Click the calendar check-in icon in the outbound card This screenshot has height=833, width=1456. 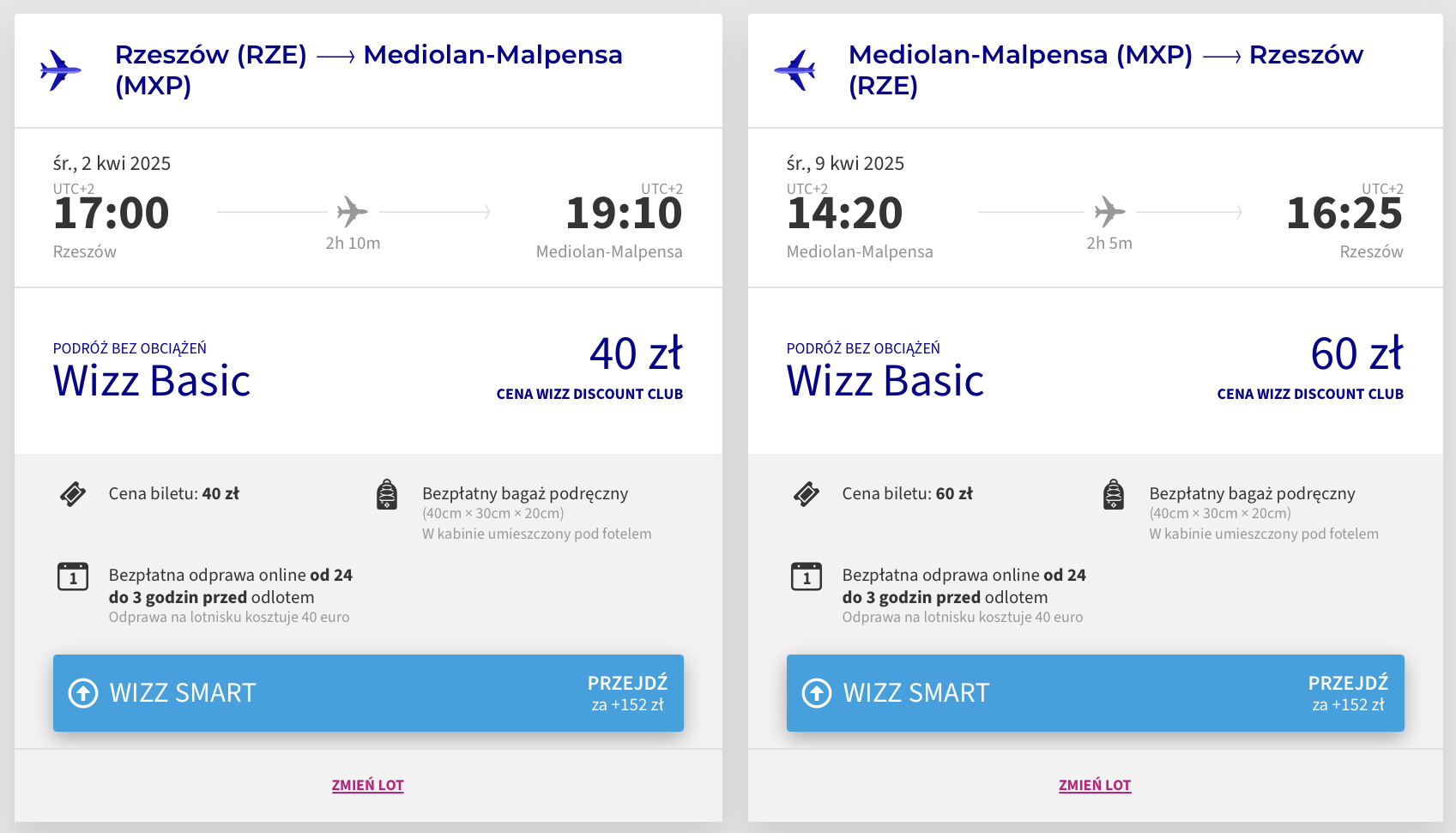(x=73, y=576)
